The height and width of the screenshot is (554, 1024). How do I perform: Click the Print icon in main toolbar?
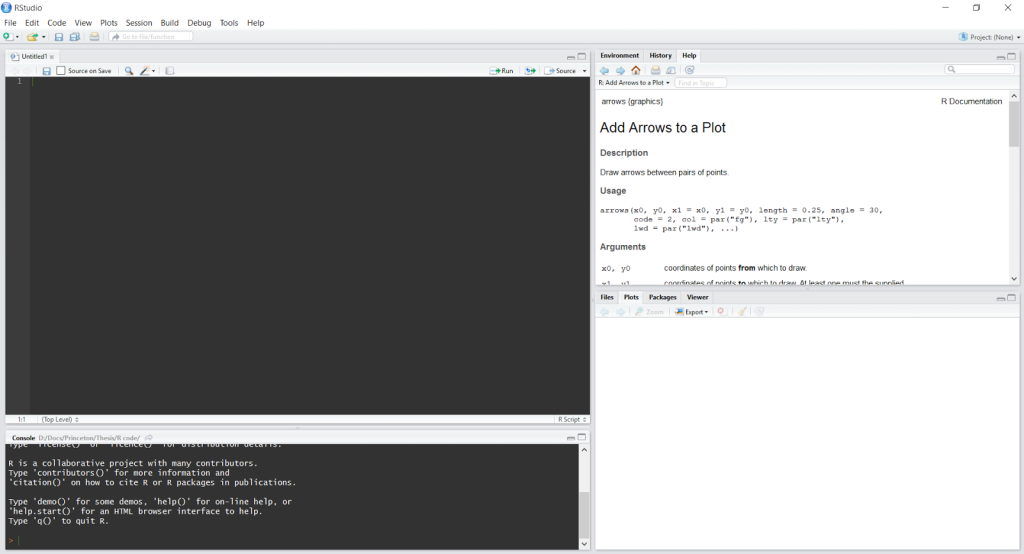(x=95, y=37)
